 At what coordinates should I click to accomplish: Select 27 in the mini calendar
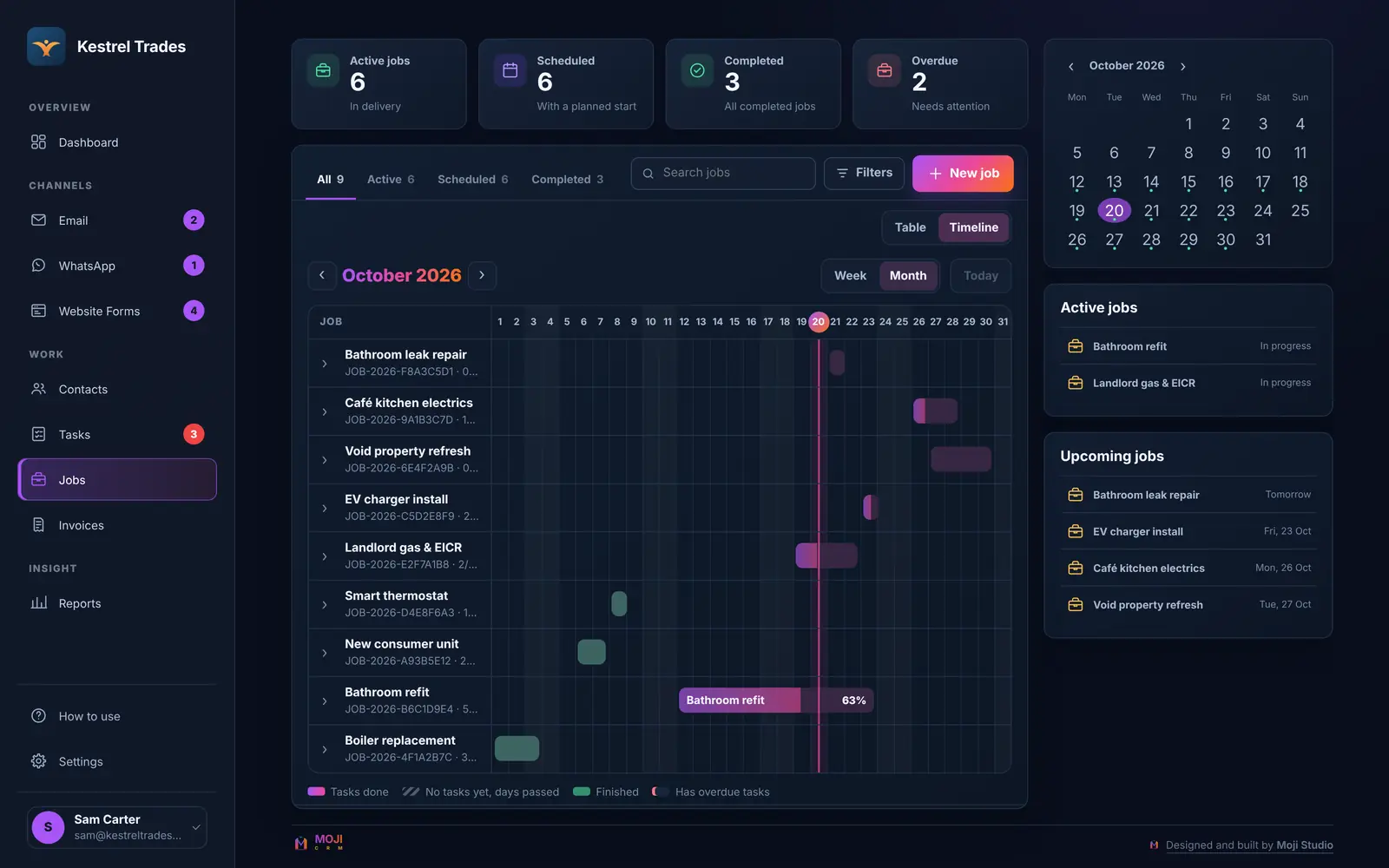click(1114, 240)
